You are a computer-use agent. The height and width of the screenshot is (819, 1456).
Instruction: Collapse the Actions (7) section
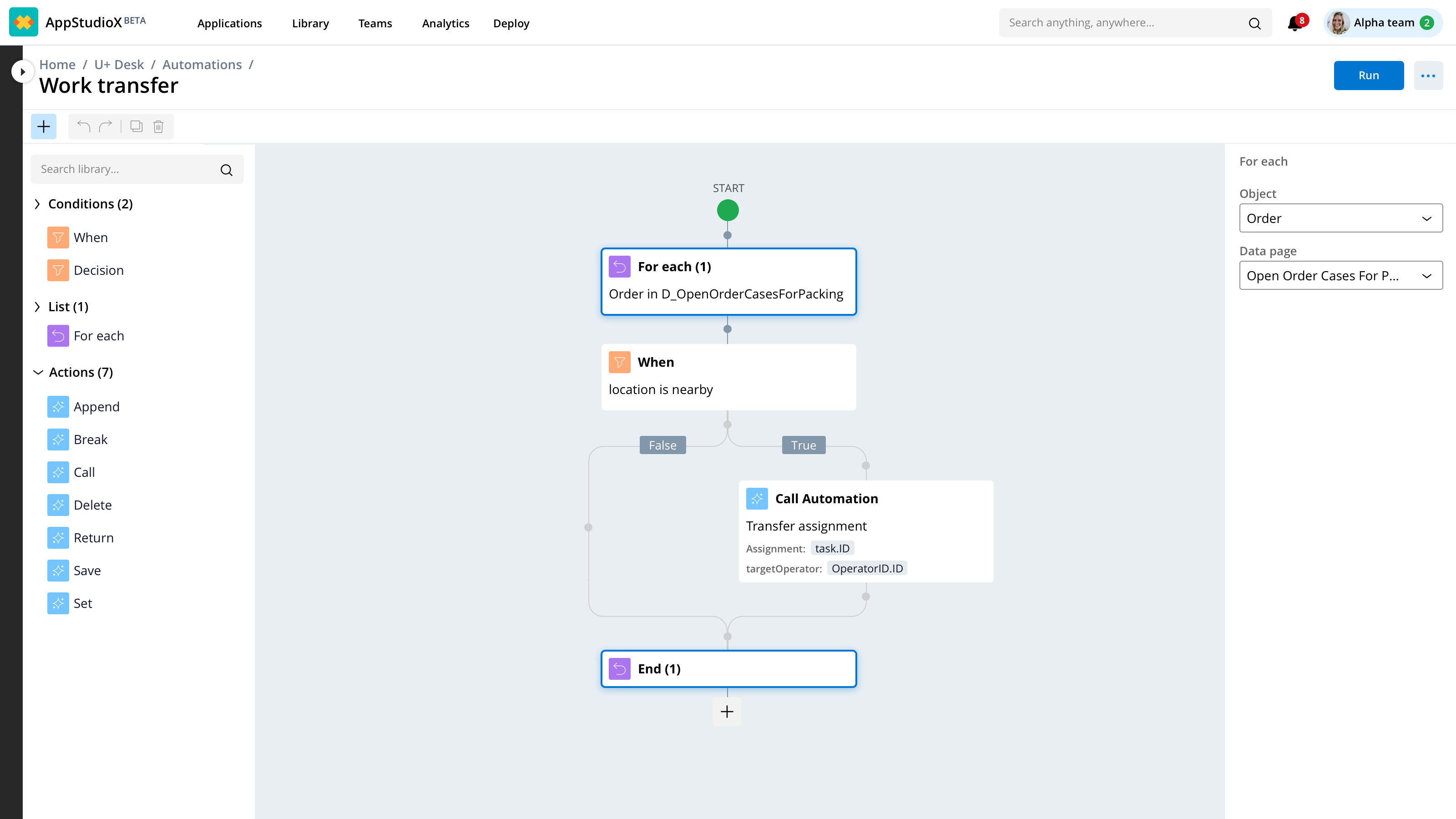[38, 372]
